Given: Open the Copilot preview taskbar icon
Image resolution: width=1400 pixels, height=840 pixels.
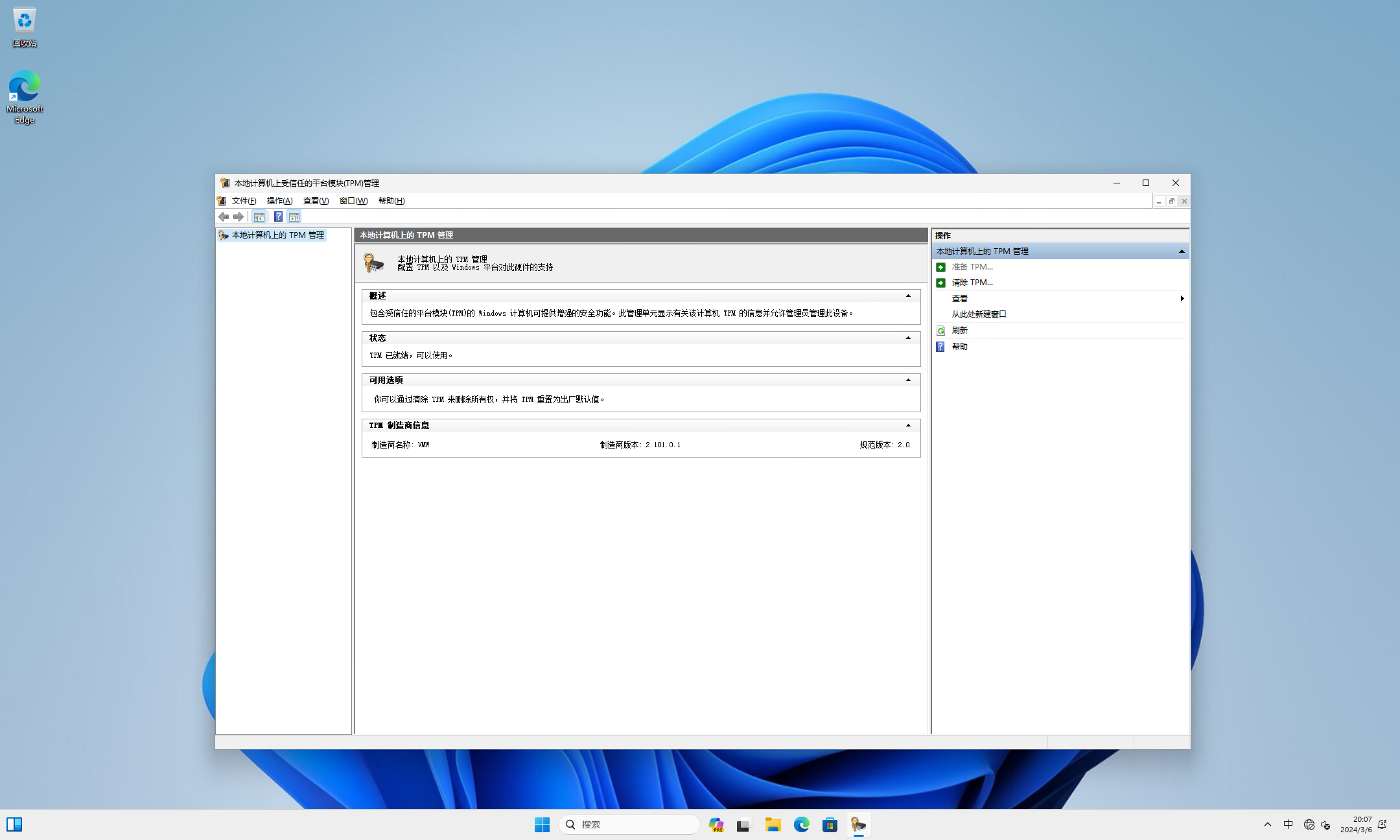Looking at the screenshot, I should [716, 824].
